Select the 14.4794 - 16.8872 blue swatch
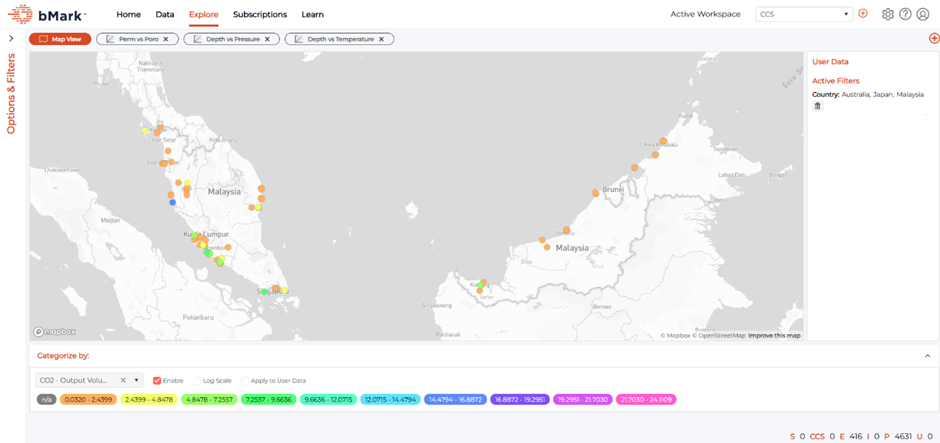Image resolution: width=940 pixels, height=443 pixels. [456, 399]
